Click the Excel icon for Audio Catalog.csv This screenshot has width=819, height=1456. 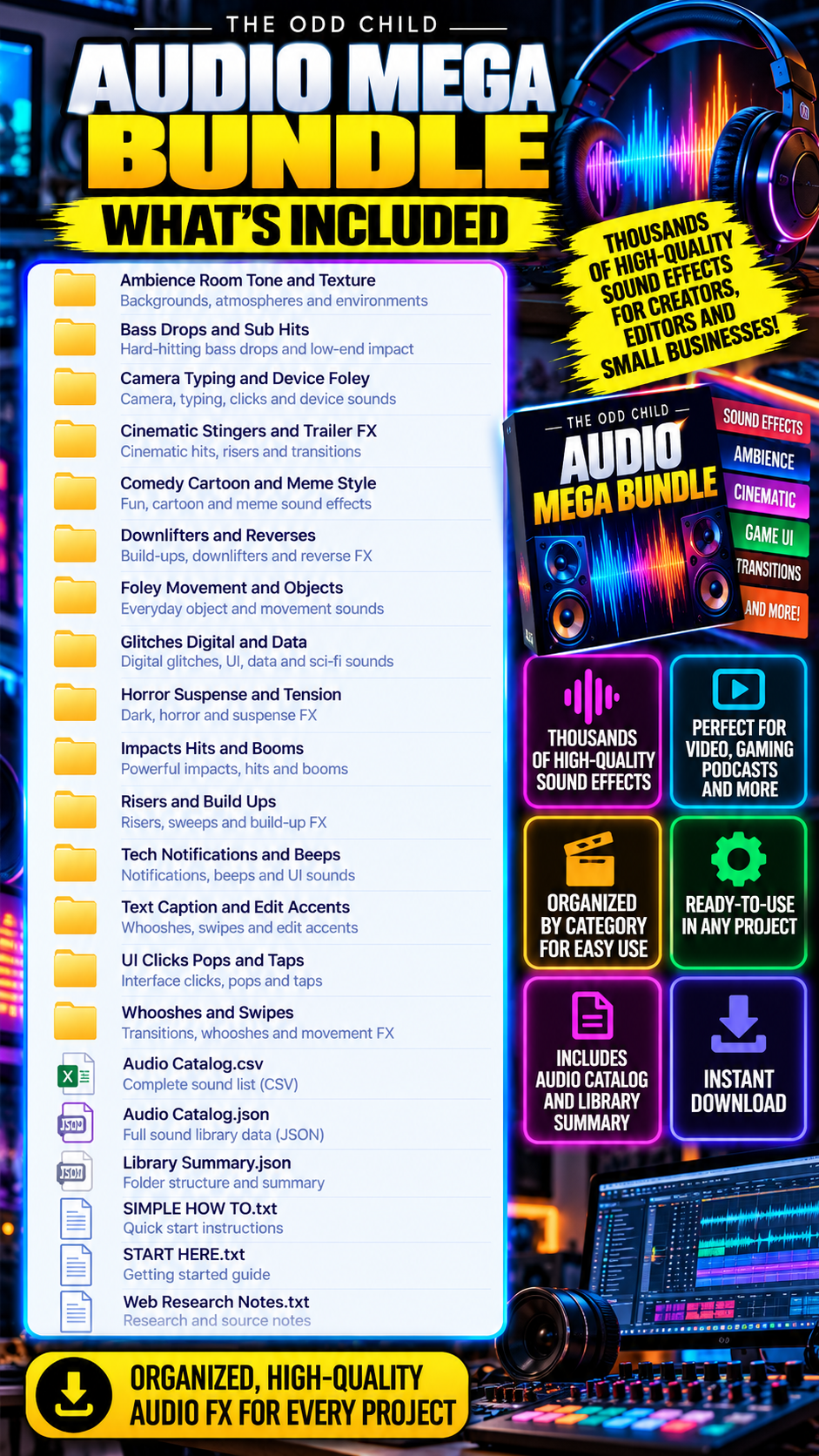[76, 1074]
